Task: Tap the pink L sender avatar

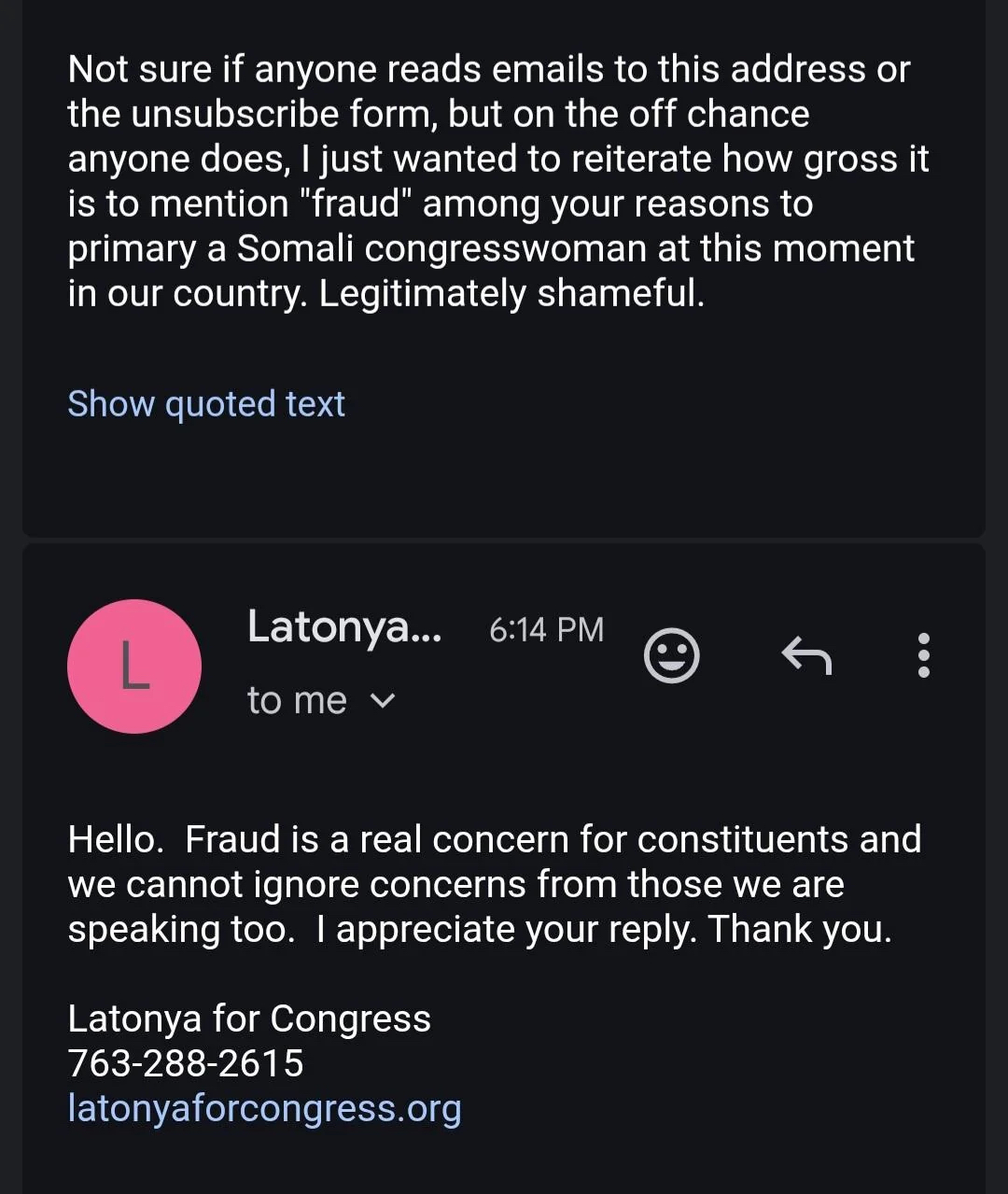Action: [134, 667]
